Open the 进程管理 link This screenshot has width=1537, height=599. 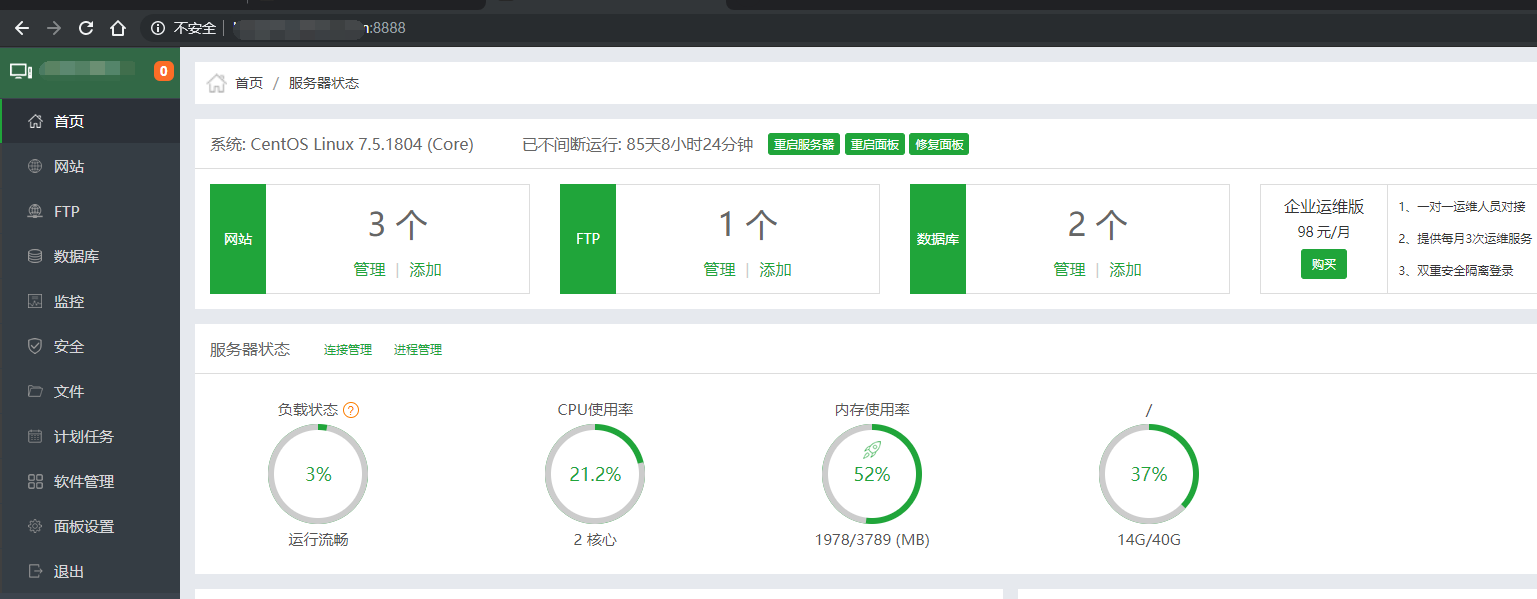[418, 350]
